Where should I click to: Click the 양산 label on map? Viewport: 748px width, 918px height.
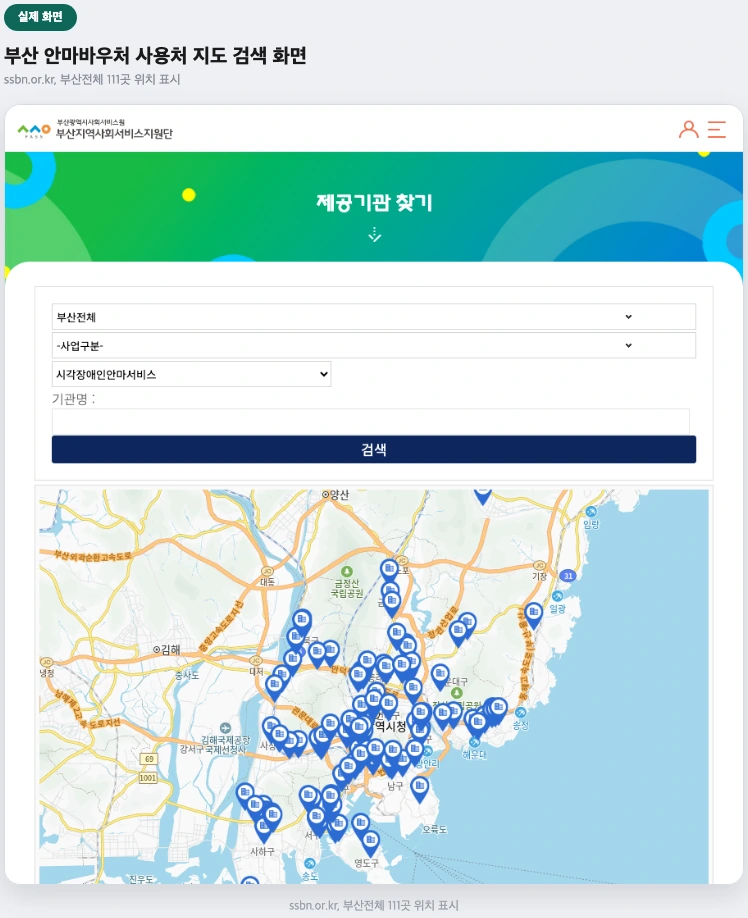(x=336, y=495)
